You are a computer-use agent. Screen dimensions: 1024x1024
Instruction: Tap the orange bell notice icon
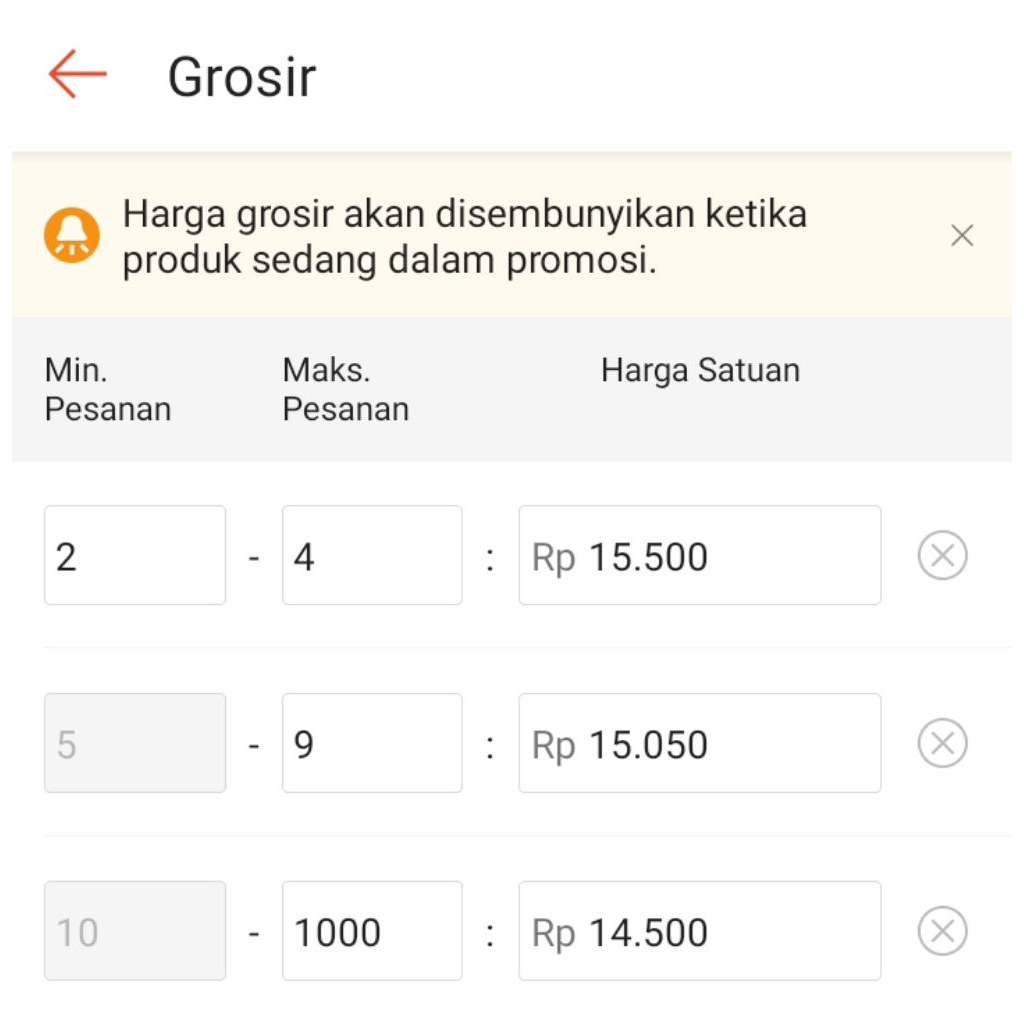[72, 236]
